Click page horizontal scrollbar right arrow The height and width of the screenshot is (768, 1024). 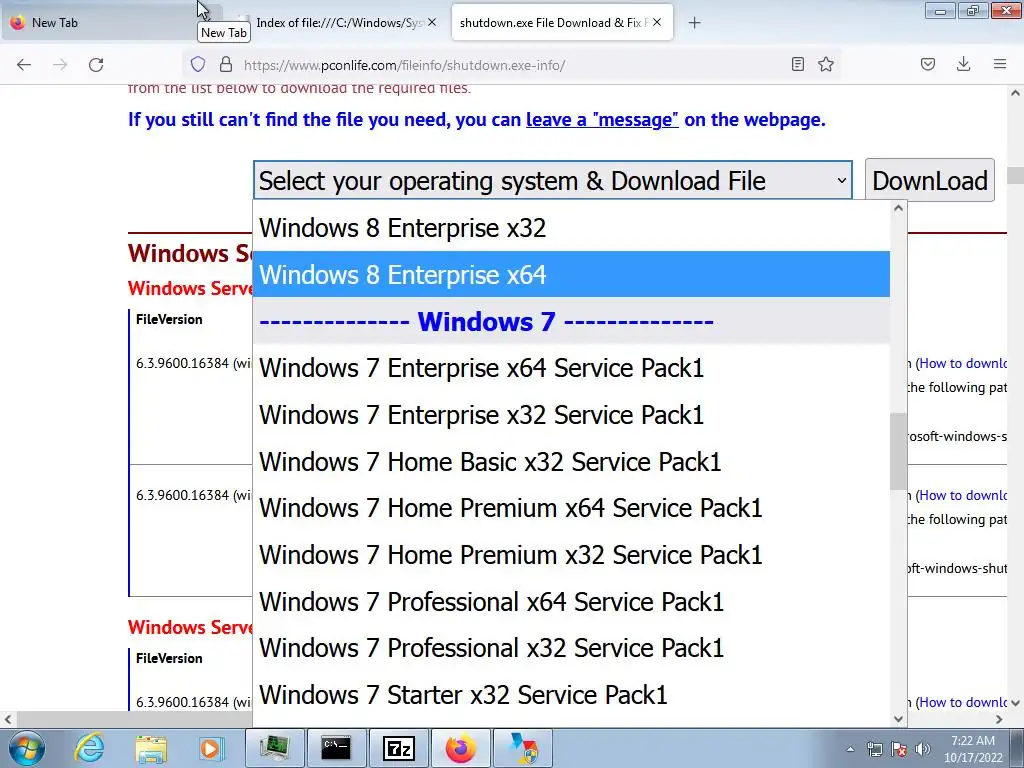pyautogui.click(x=999, y=719)
